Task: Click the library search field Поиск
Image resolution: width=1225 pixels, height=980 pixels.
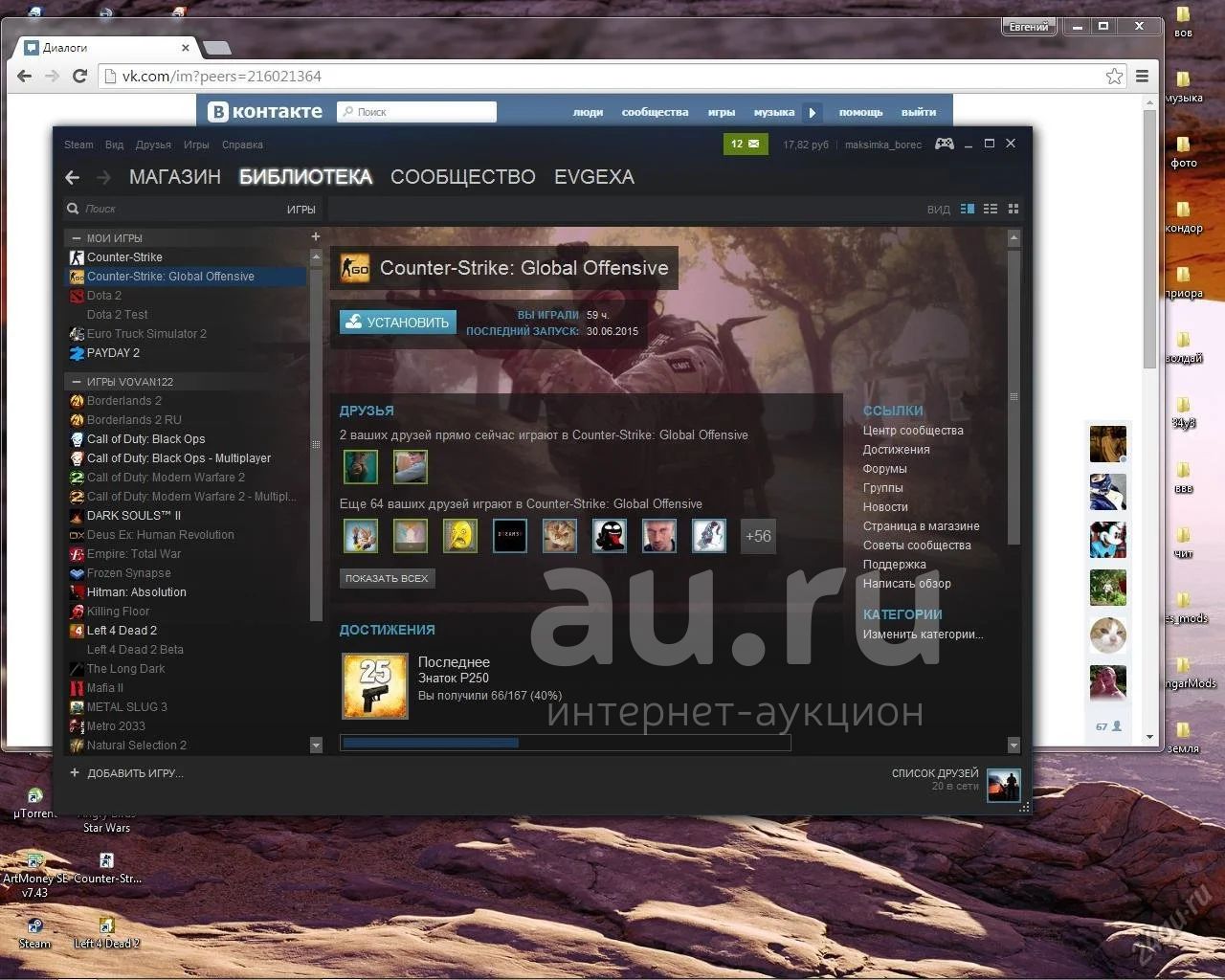Action: [172, 209]
